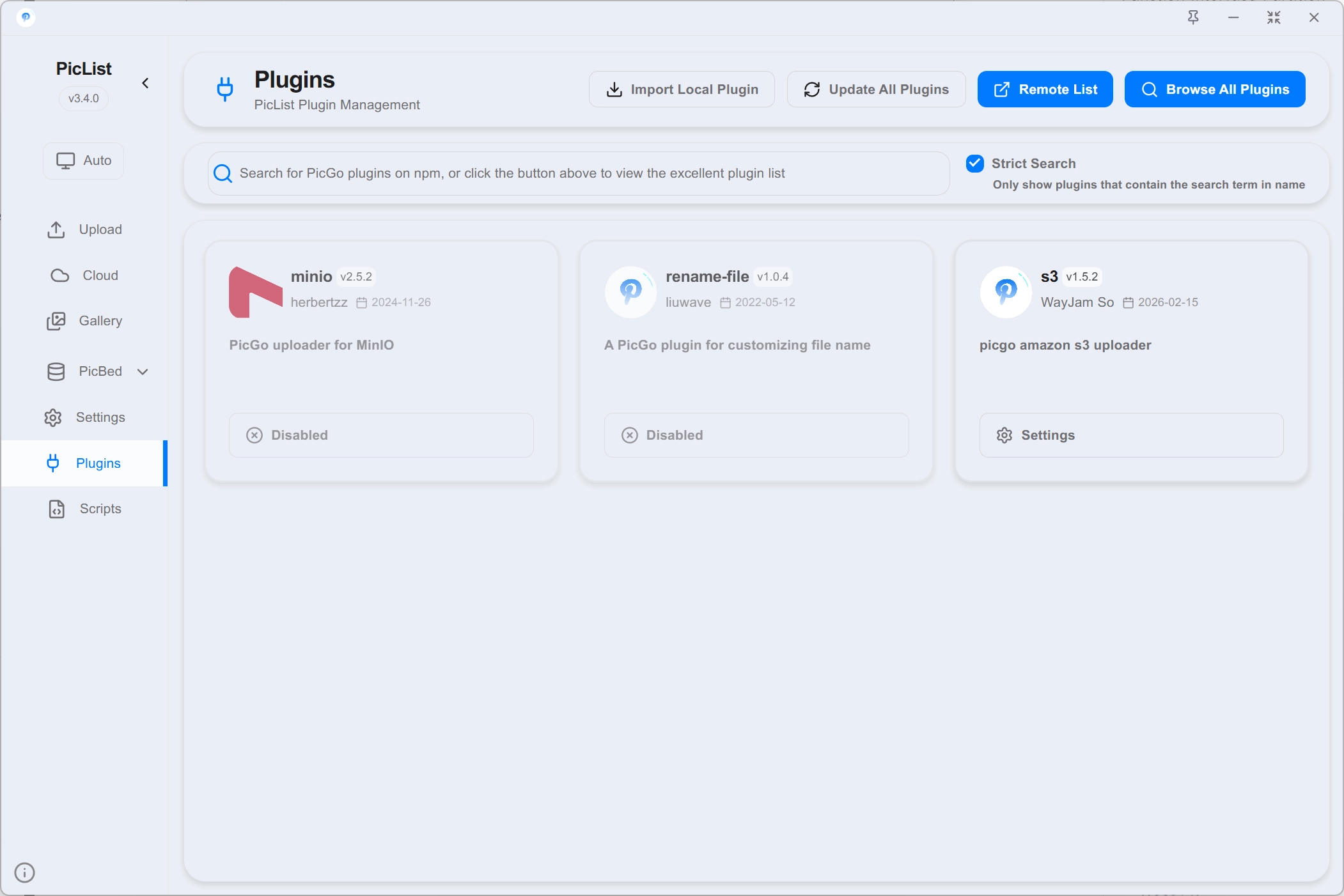Screen dimensions: 1344x896
Task: Click the gear icon in s3 Settings button
Action: [1004, 435]
